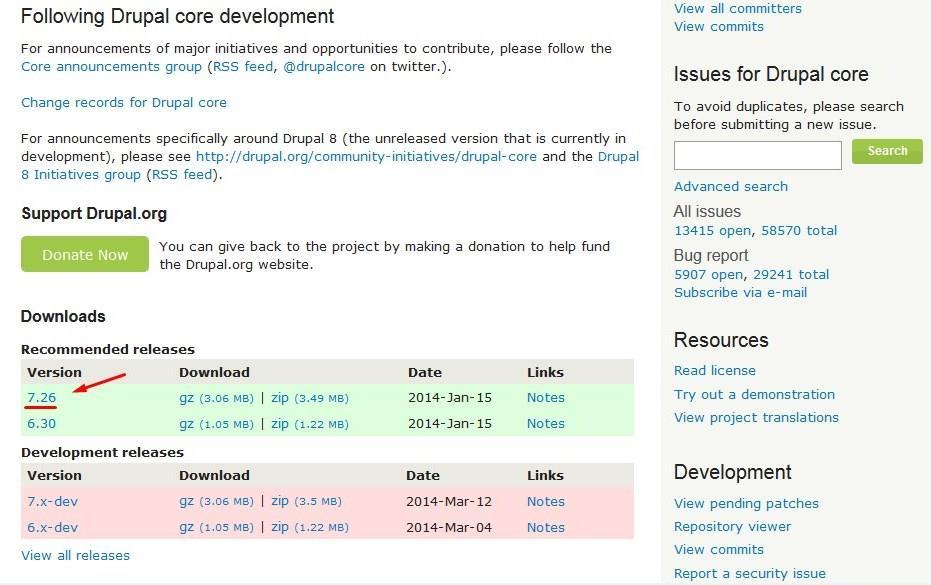Open View commits link below View all committers

719,27
